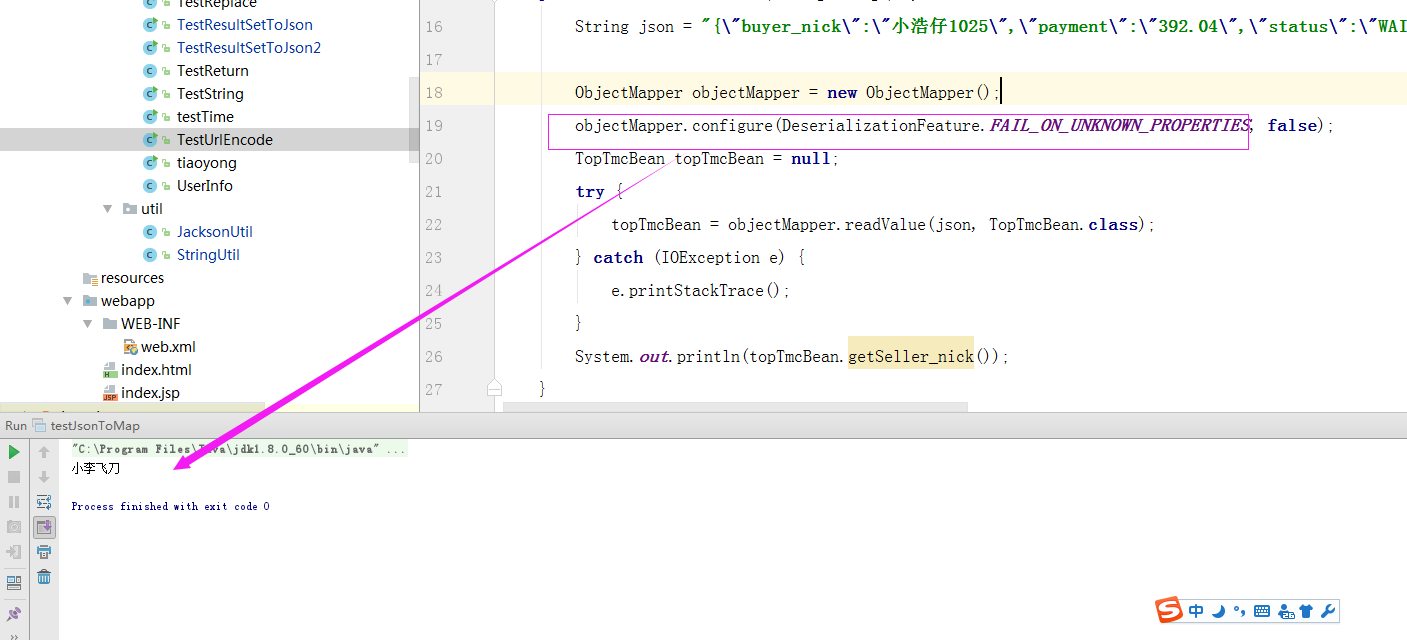Switch Chinese/English punctuation mode
The image size is (1407, 640).
pyautogui.click(x=1240, y=610)
